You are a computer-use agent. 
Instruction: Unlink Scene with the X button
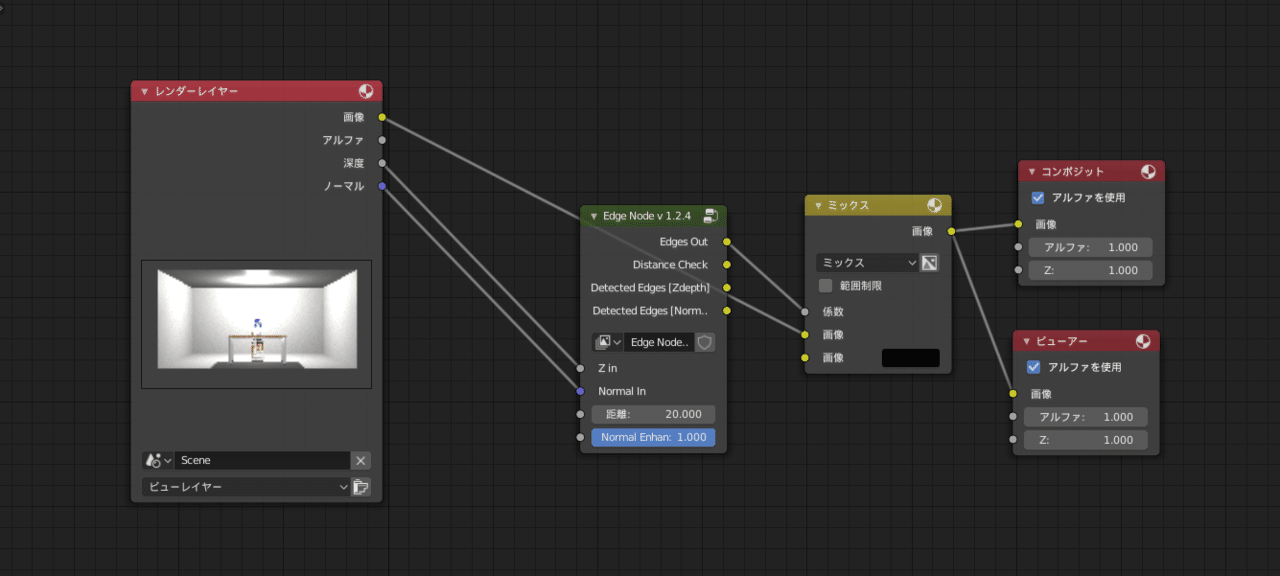(361, 460)
